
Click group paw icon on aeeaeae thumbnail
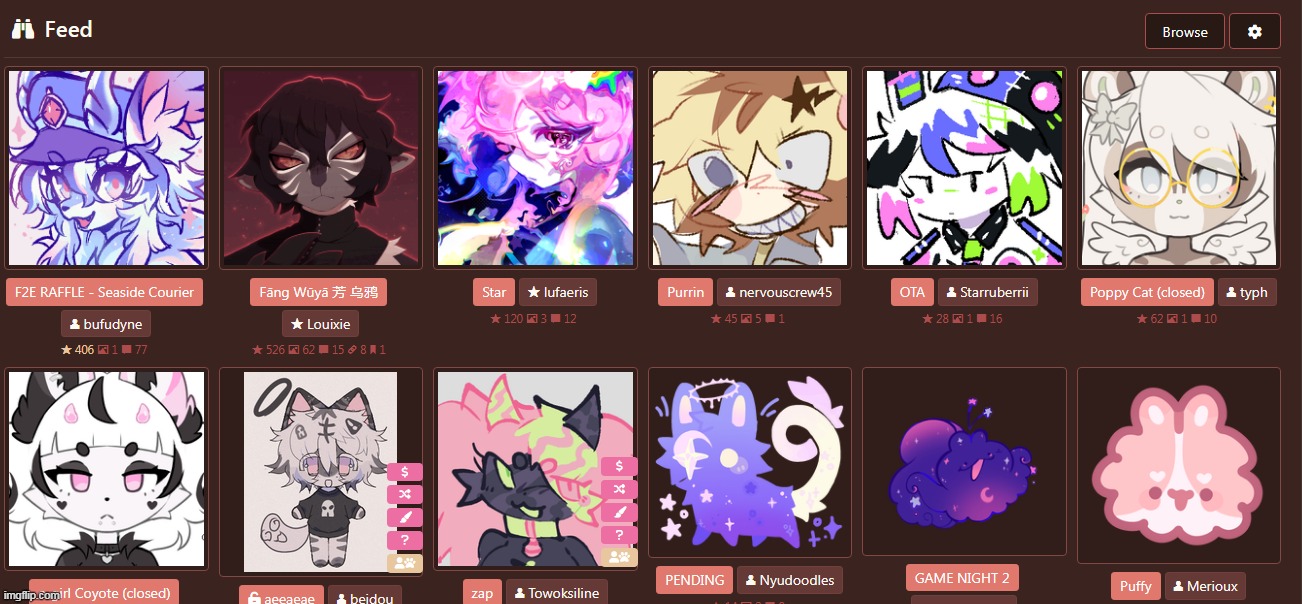tap(405, 563)
